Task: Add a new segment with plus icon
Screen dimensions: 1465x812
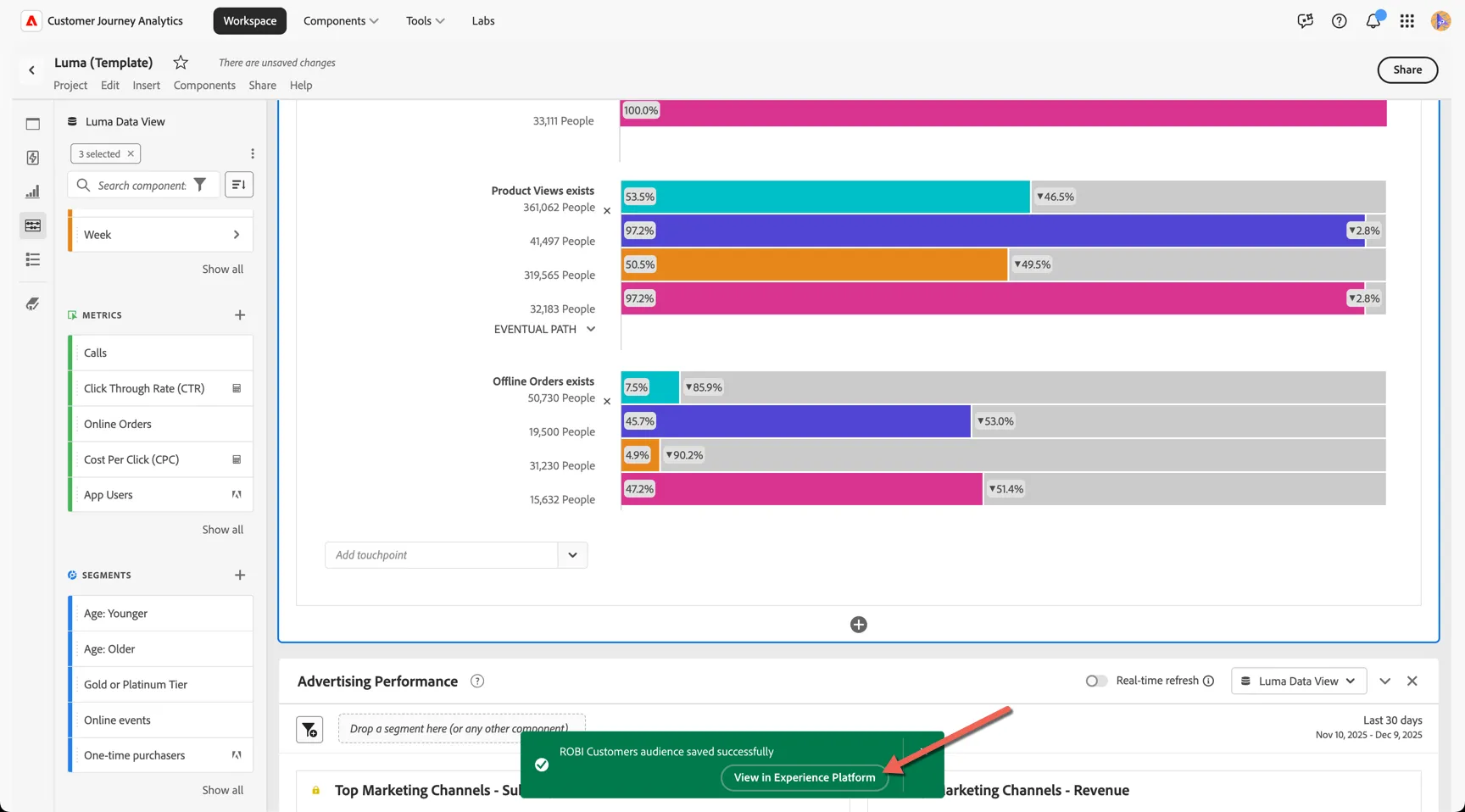Action: tap(240, 575)
